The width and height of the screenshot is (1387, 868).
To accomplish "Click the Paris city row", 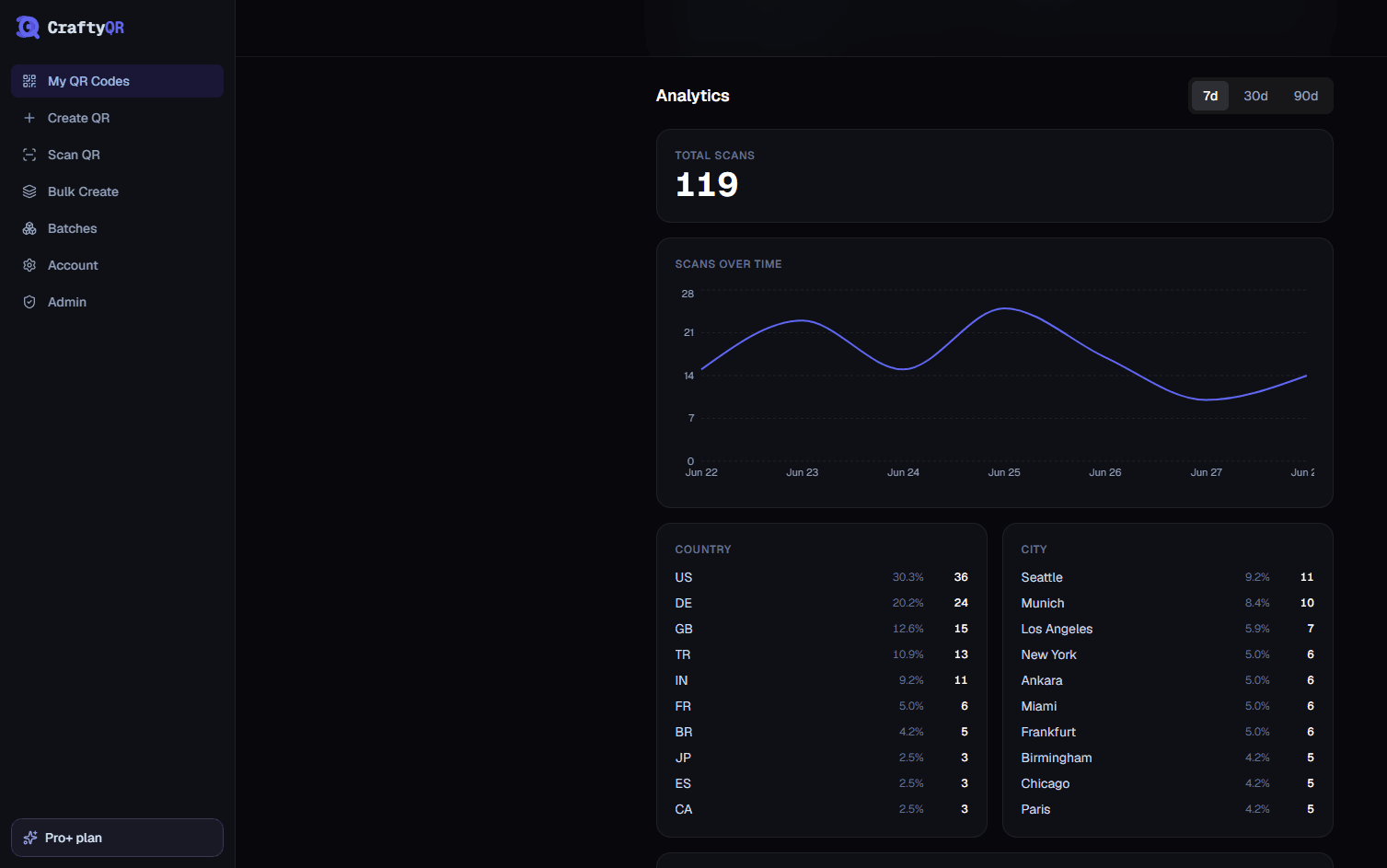I will coord(1168,809).
